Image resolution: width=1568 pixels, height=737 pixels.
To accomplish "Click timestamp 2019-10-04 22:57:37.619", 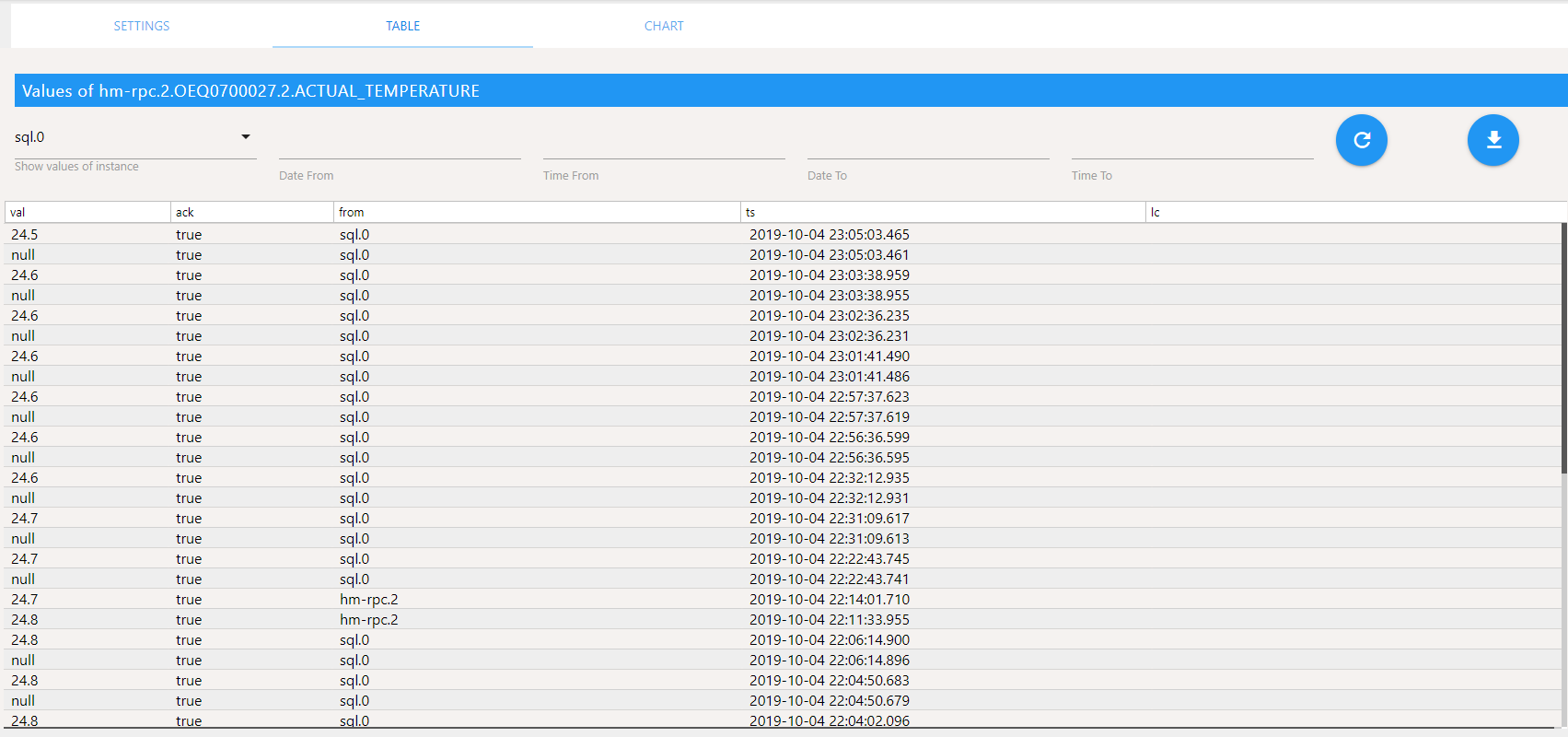I will coord(830,417).
